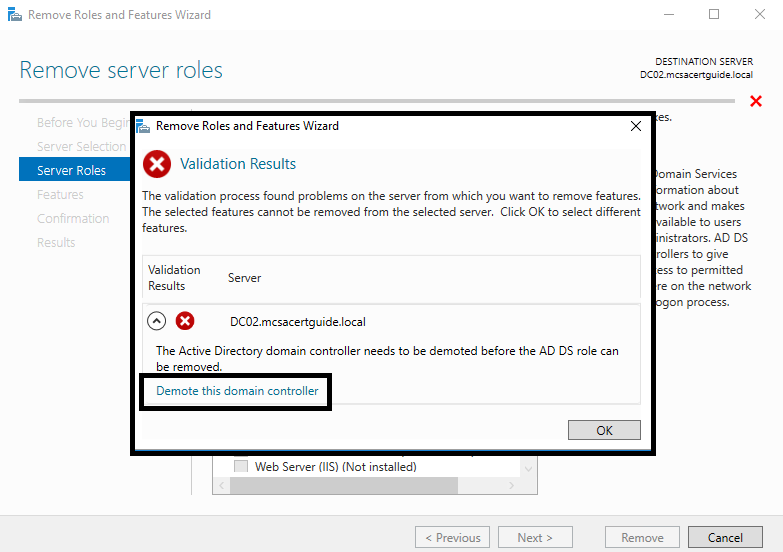Click the roles list horizontal scrollbar
783x552 pixels.
(344, 485)
